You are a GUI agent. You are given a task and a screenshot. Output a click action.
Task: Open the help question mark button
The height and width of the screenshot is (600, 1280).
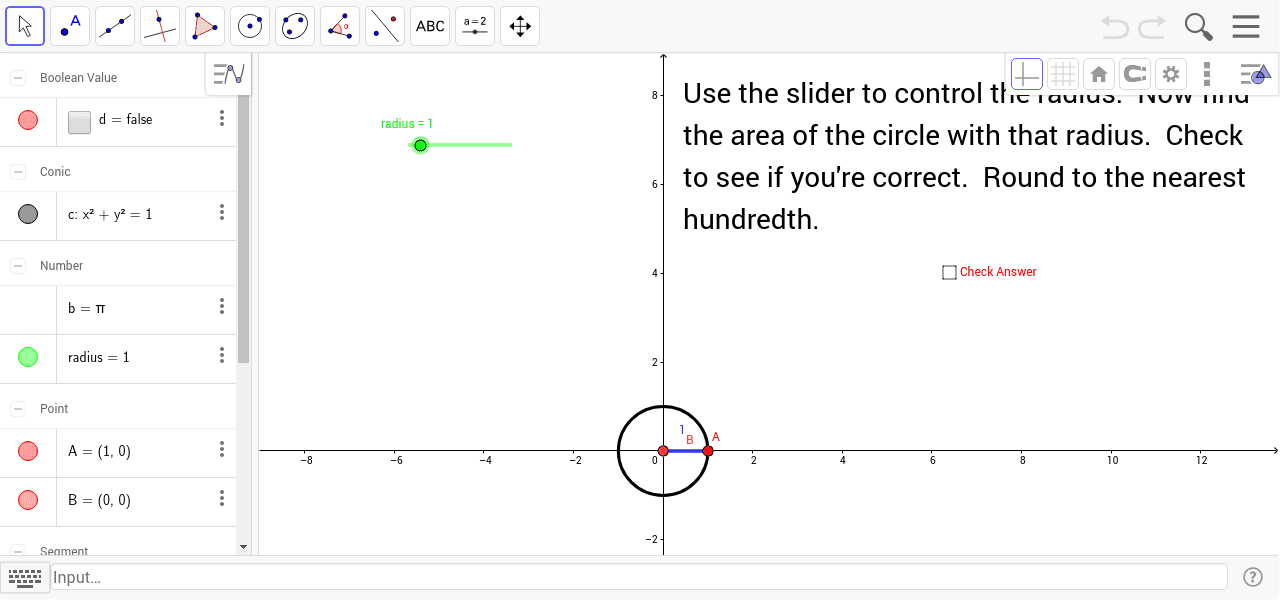(x=1253, y=577)
